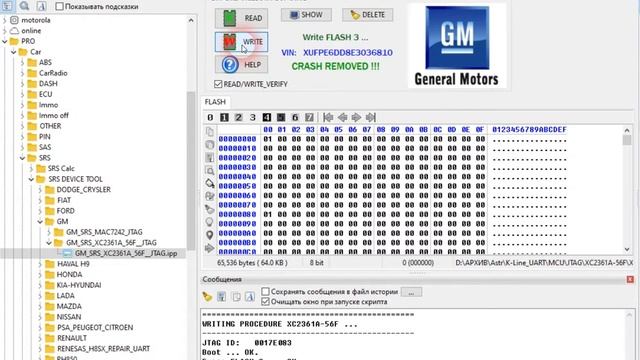Go to next bookmark with right arrow
Viewport: 640px width, 360px height.
pyautogui.click(x=356, y=118)
